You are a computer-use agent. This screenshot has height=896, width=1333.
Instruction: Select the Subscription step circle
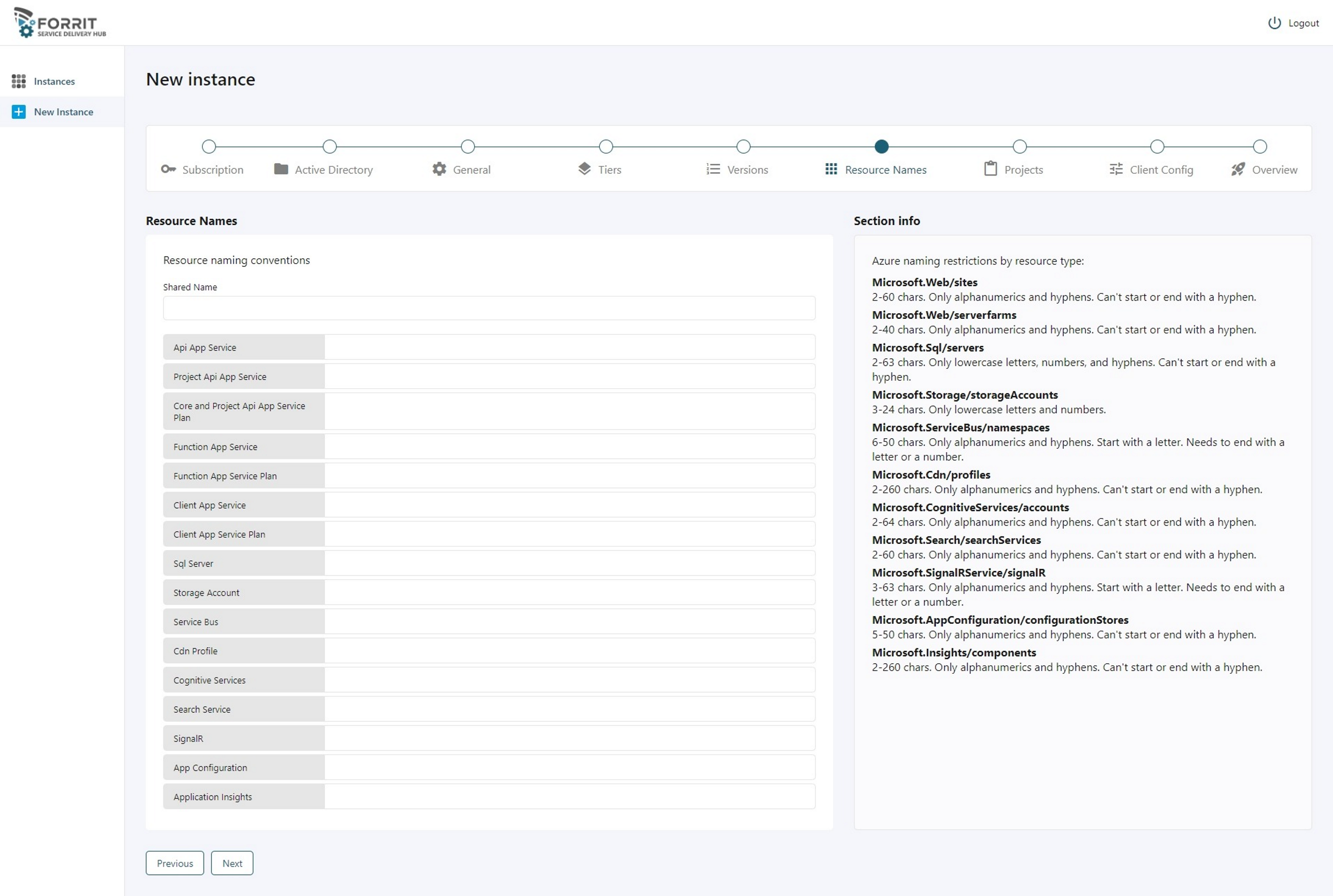click(x=209, y=147)
